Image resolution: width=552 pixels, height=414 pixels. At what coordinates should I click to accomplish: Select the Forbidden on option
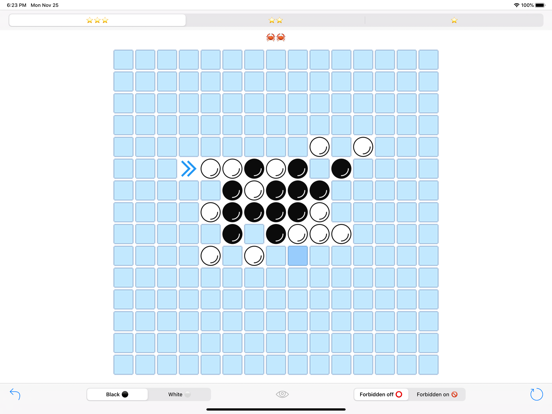[x=437, y=394]
